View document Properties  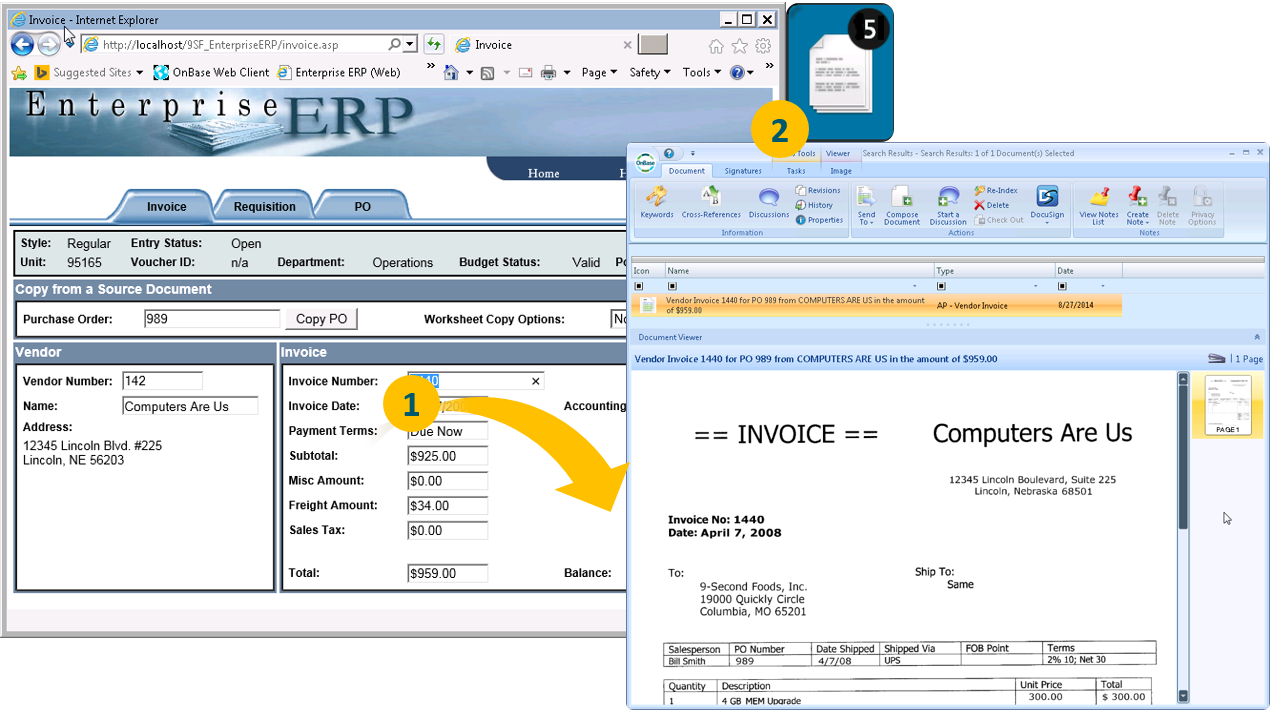click(x=819, y=220)
